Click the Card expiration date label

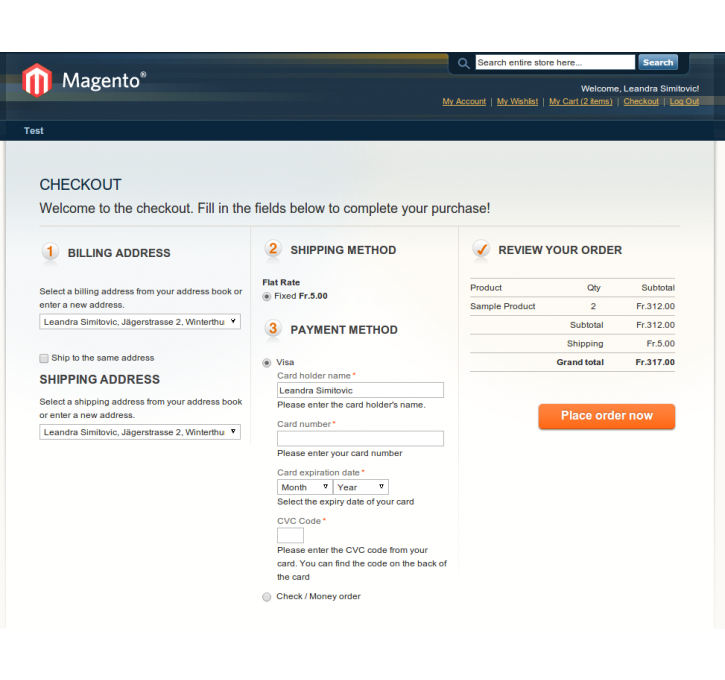click(x=318, y=472)
